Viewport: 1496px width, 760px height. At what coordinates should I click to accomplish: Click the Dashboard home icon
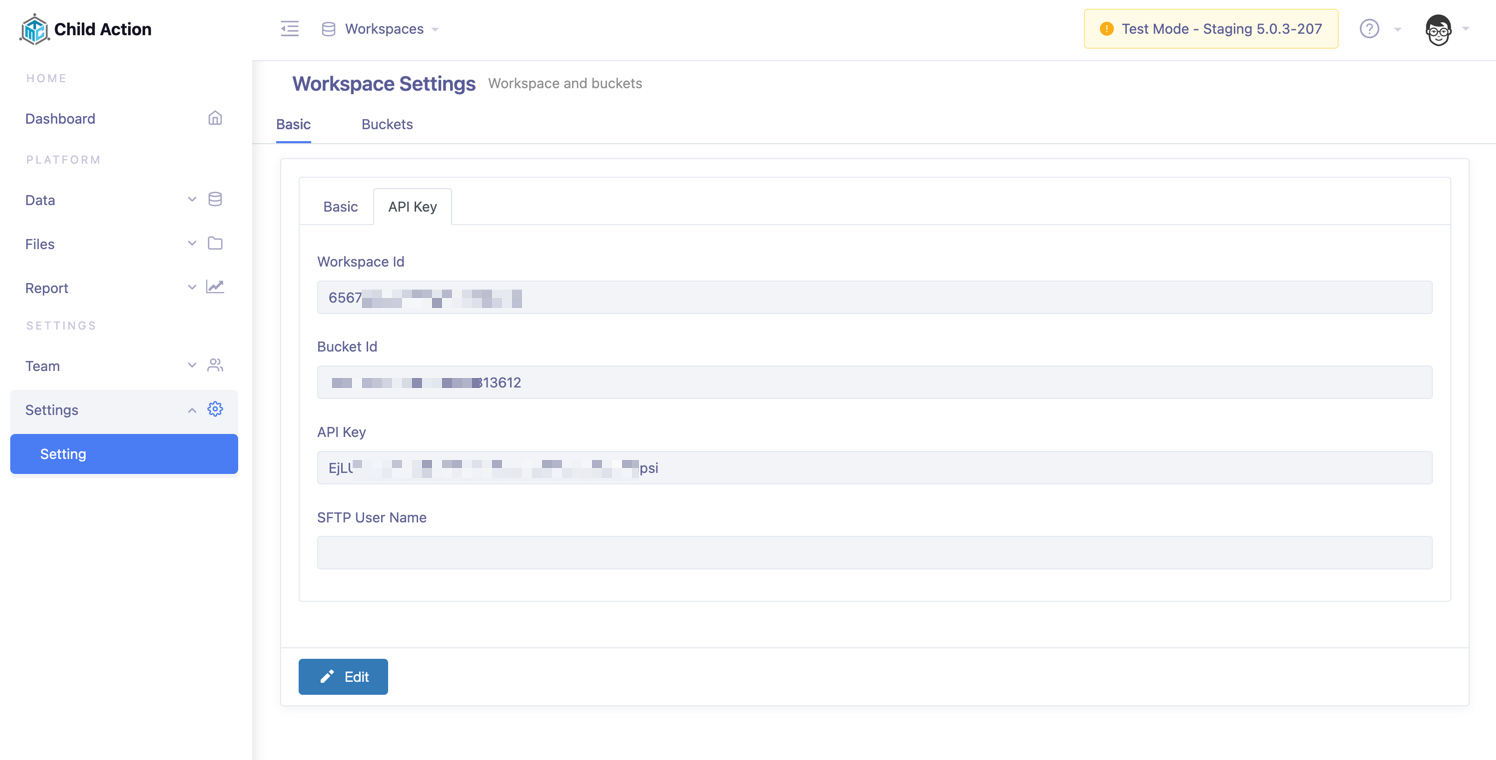click(215, 118)
